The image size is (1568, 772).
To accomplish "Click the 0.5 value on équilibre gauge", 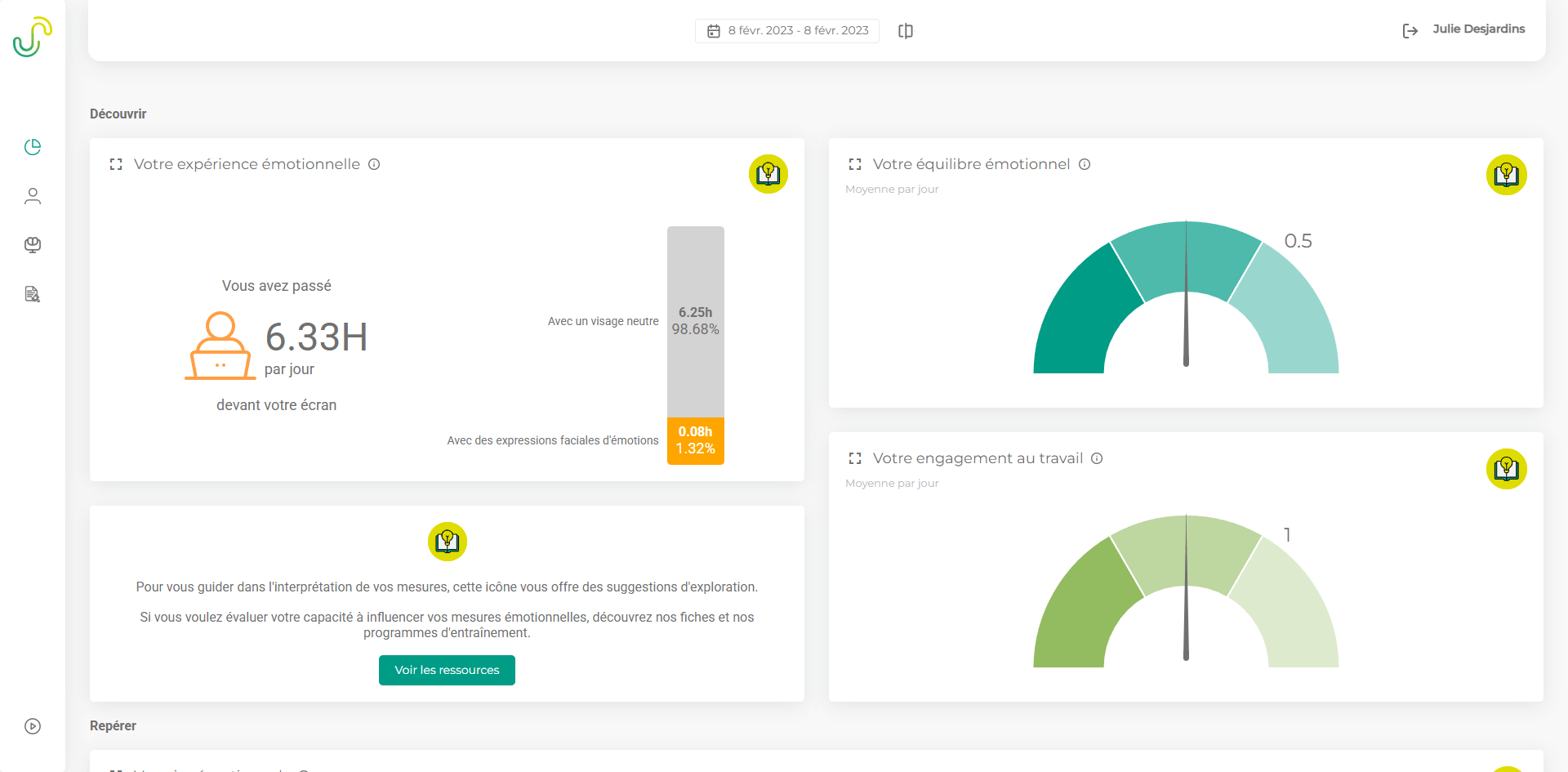I will coord(1298,241).
